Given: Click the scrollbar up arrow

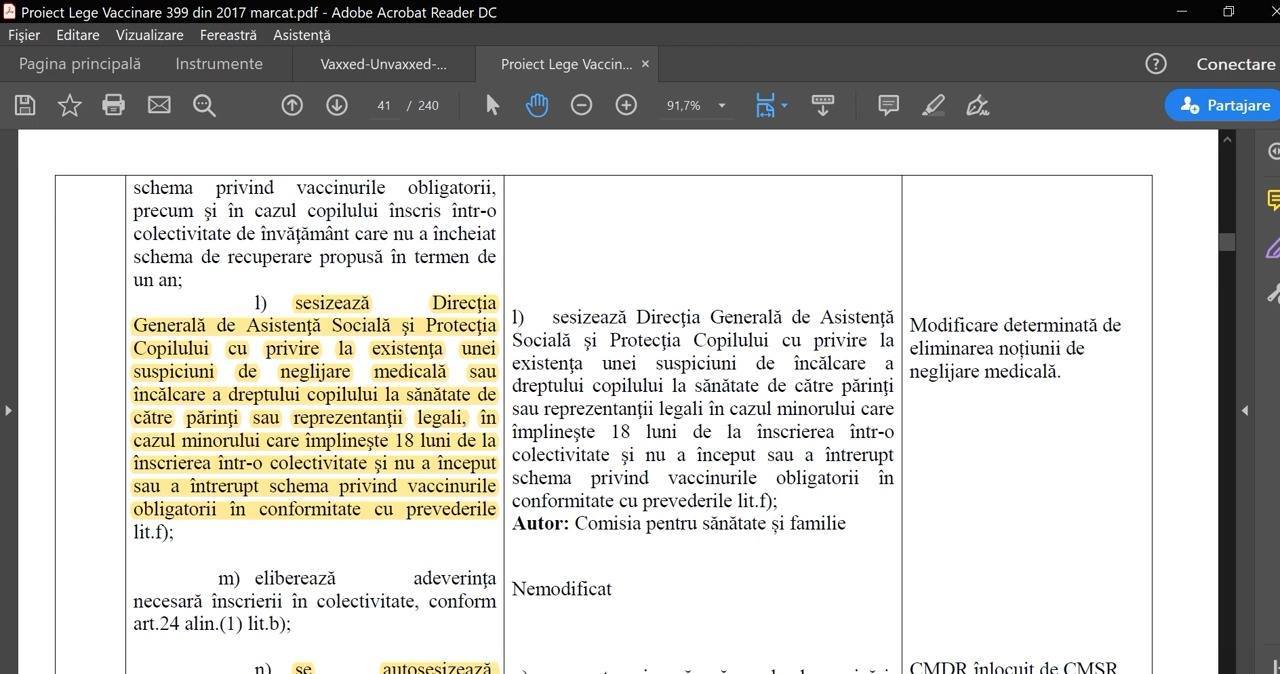Looking at the screenshot, I should click(1227, 139).
